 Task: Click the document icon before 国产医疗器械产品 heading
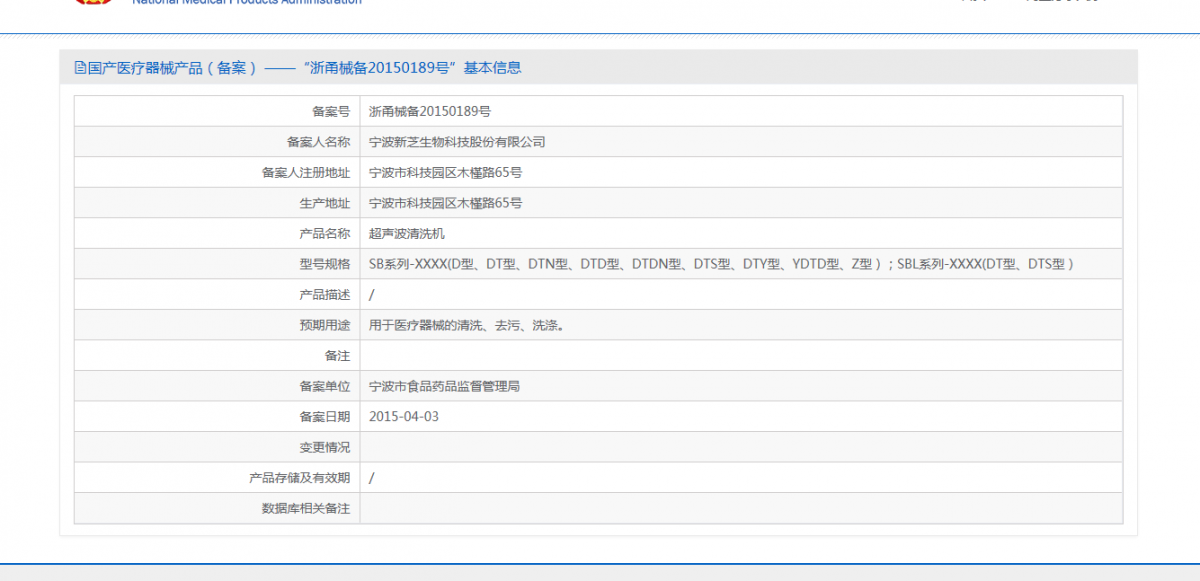point(80,68)
